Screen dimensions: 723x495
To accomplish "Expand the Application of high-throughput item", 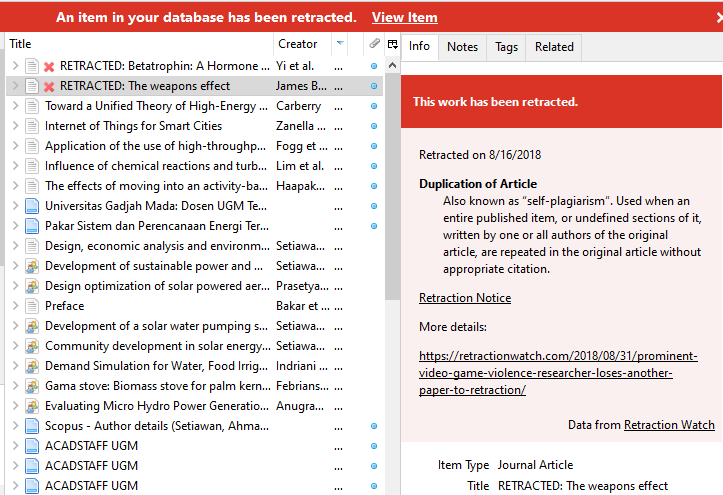I will [15, 146].
